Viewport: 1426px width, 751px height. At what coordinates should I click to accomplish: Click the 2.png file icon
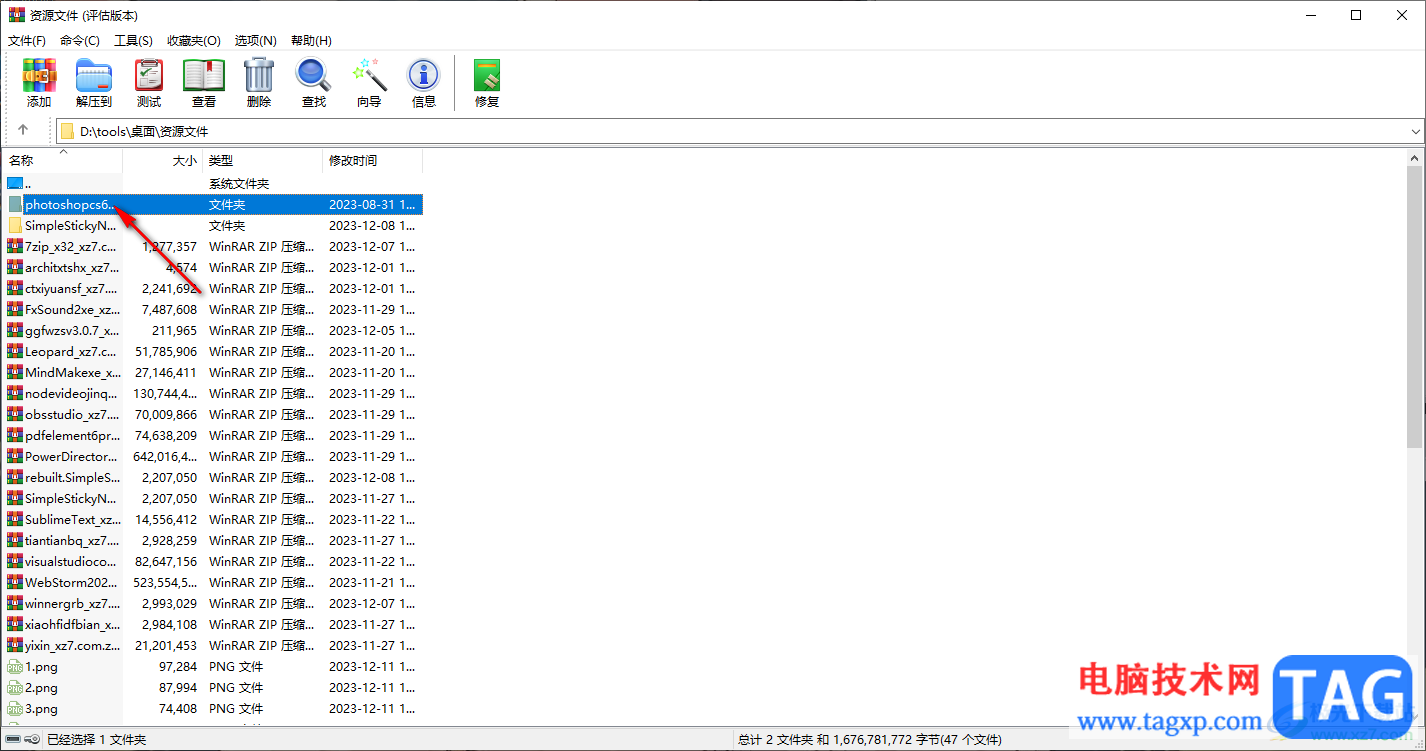coord(14,687)
